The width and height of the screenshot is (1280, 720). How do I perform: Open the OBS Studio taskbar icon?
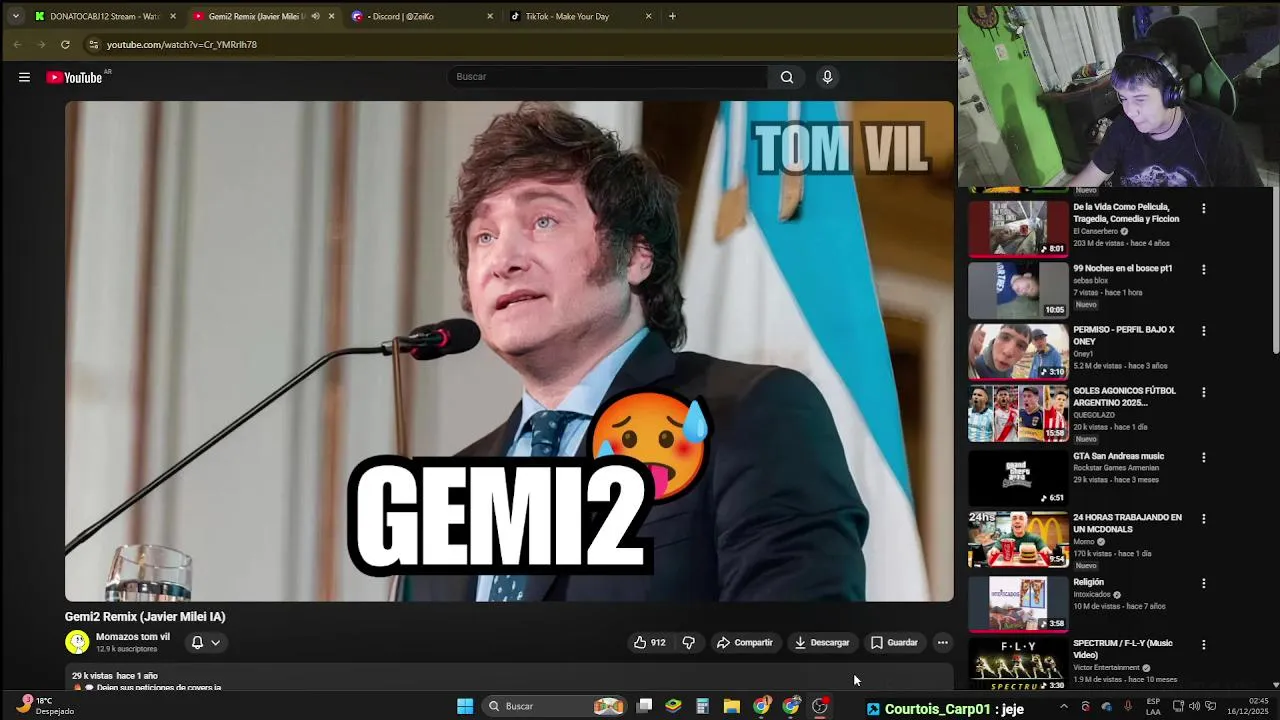(x=820, y=706)
